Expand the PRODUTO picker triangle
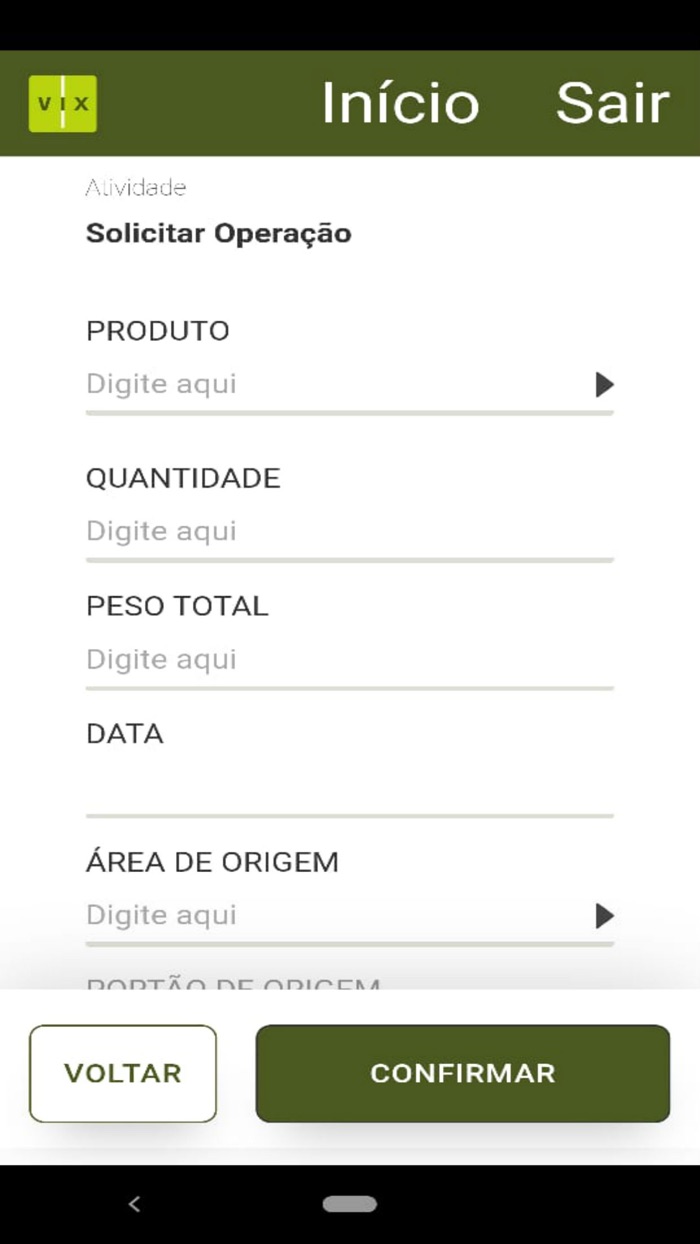 pos(606,384)
